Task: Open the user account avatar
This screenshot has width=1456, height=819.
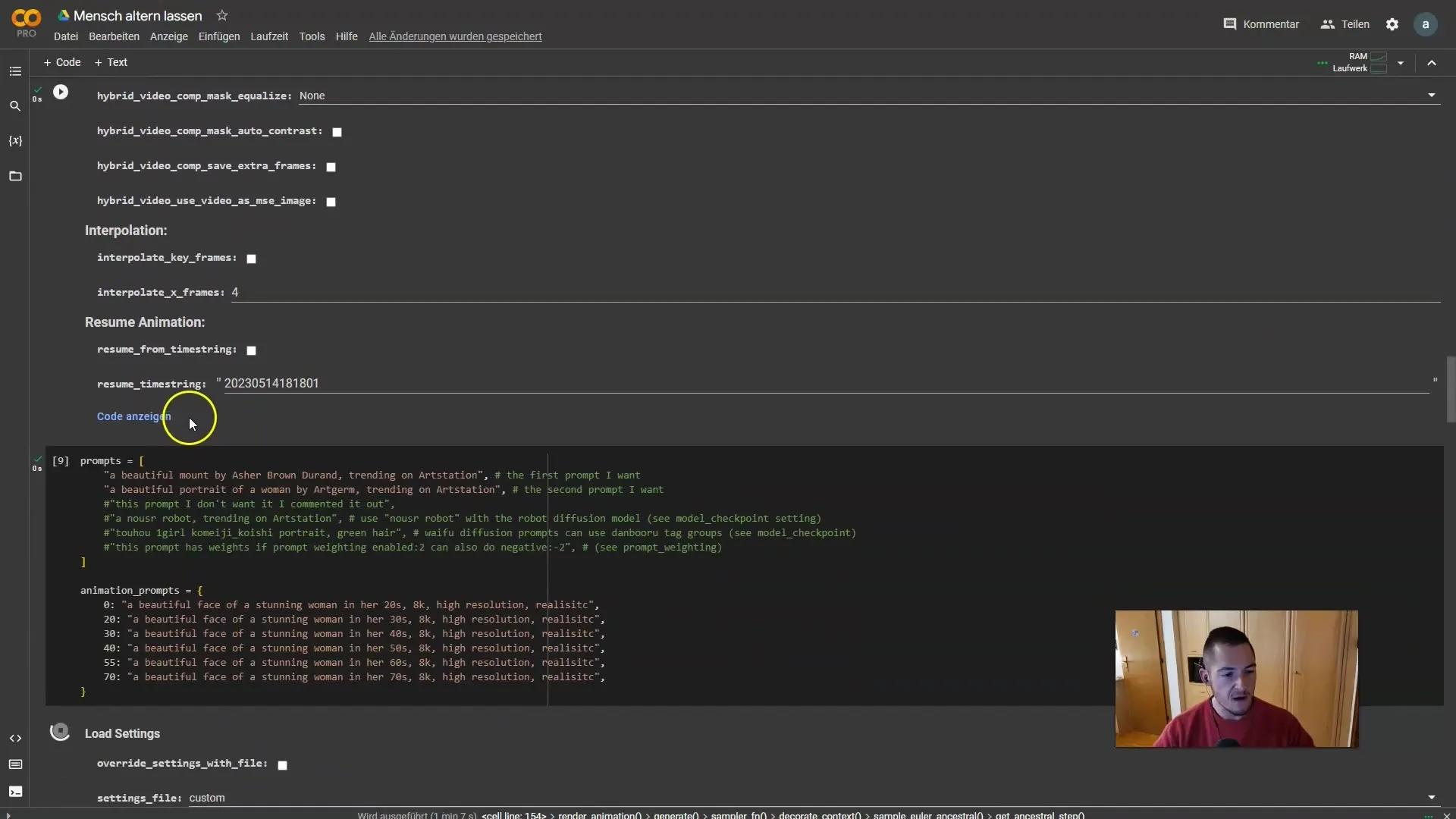Action: 1426,24
